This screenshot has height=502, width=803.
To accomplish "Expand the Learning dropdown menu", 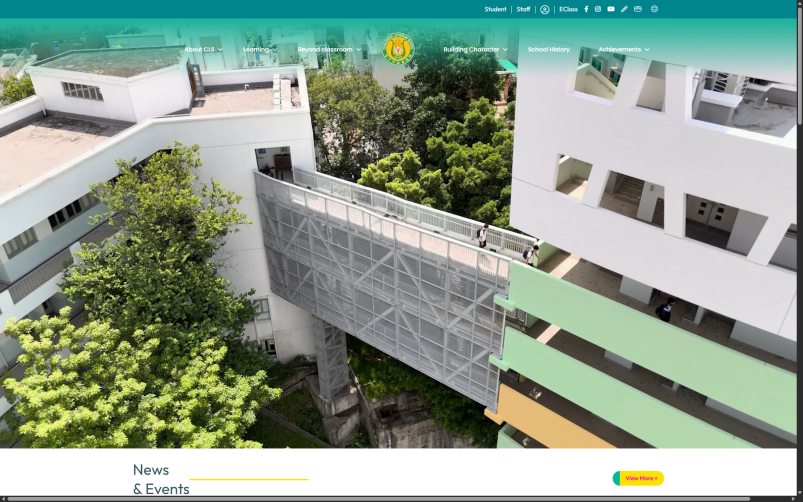I will (x=259, y=49).
